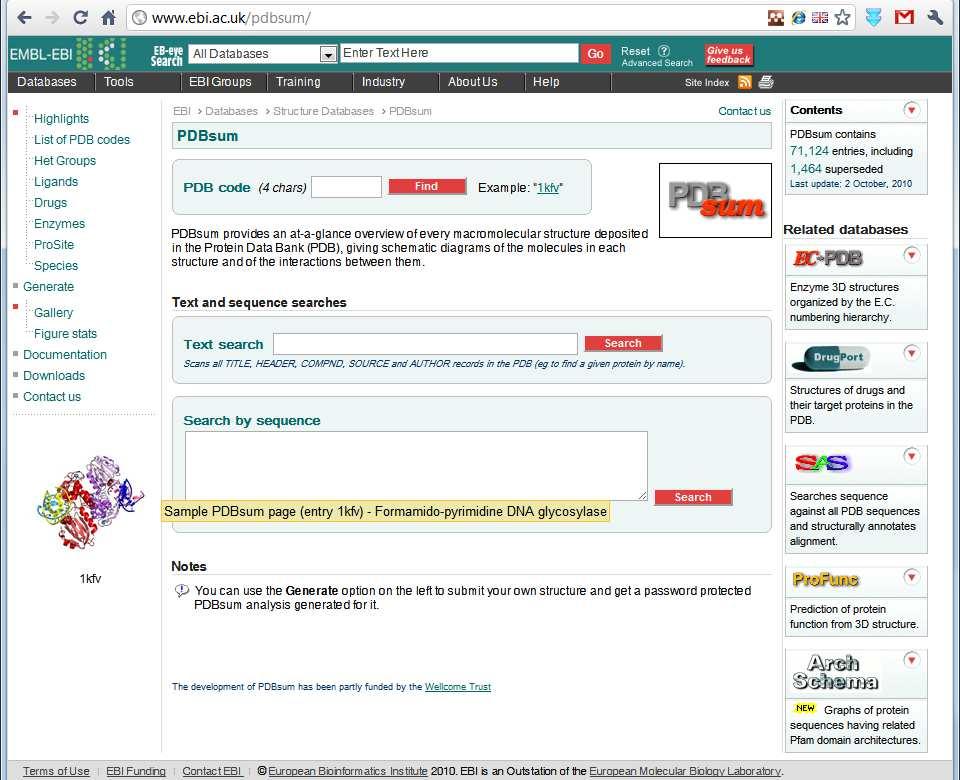
Task: Open the RSS feed icon
Action: pyautogui.click(x=744, y=82)
